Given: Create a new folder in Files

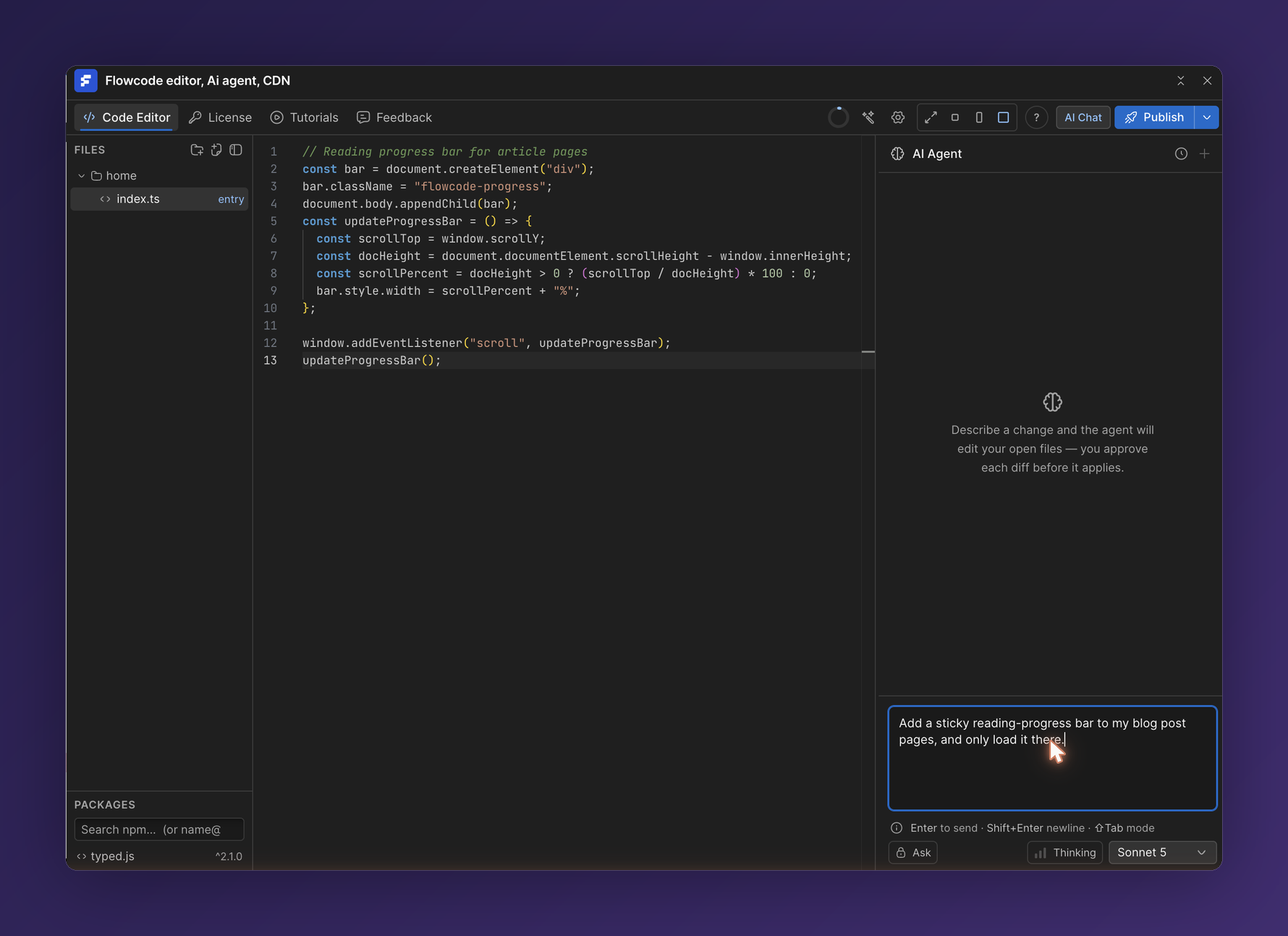Looking at the screenshot, I should 197,150.
